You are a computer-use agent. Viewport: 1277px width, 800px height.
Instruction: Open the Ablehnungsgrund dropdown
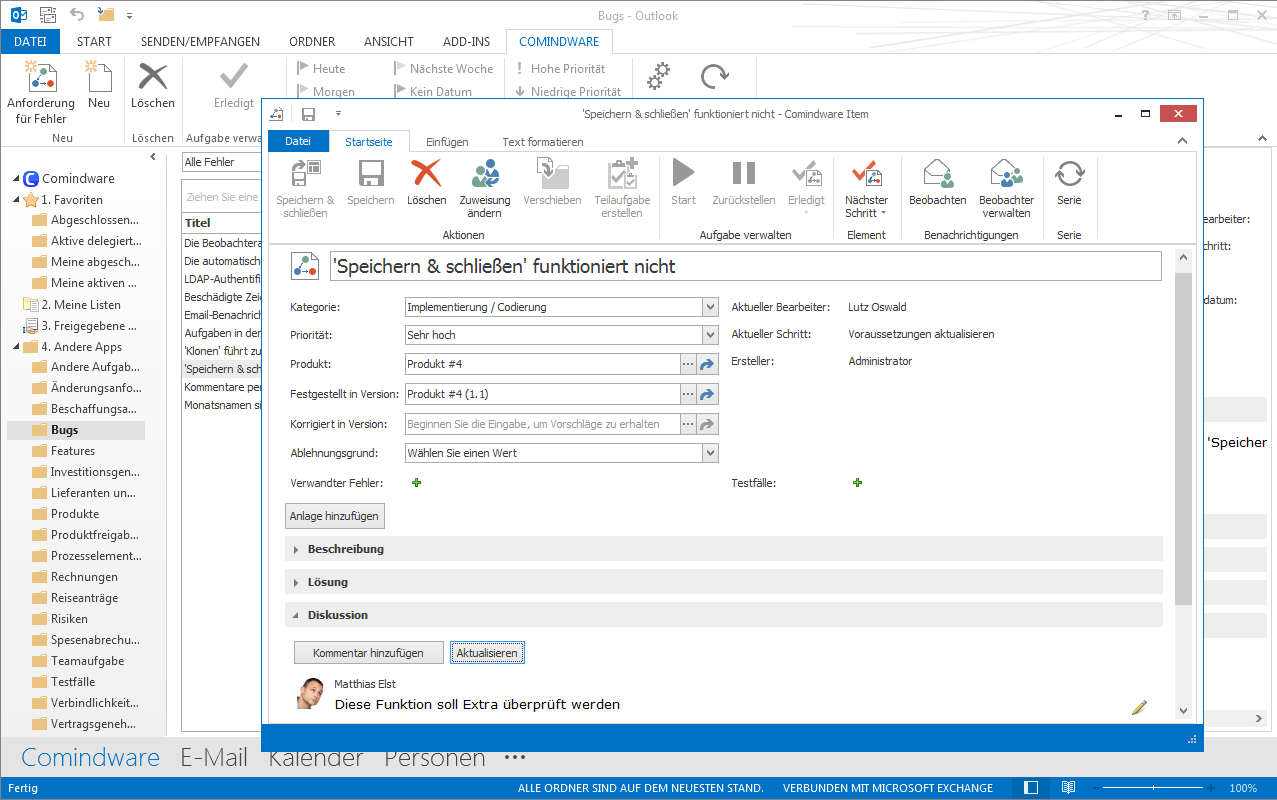click(x=710, y=453)
